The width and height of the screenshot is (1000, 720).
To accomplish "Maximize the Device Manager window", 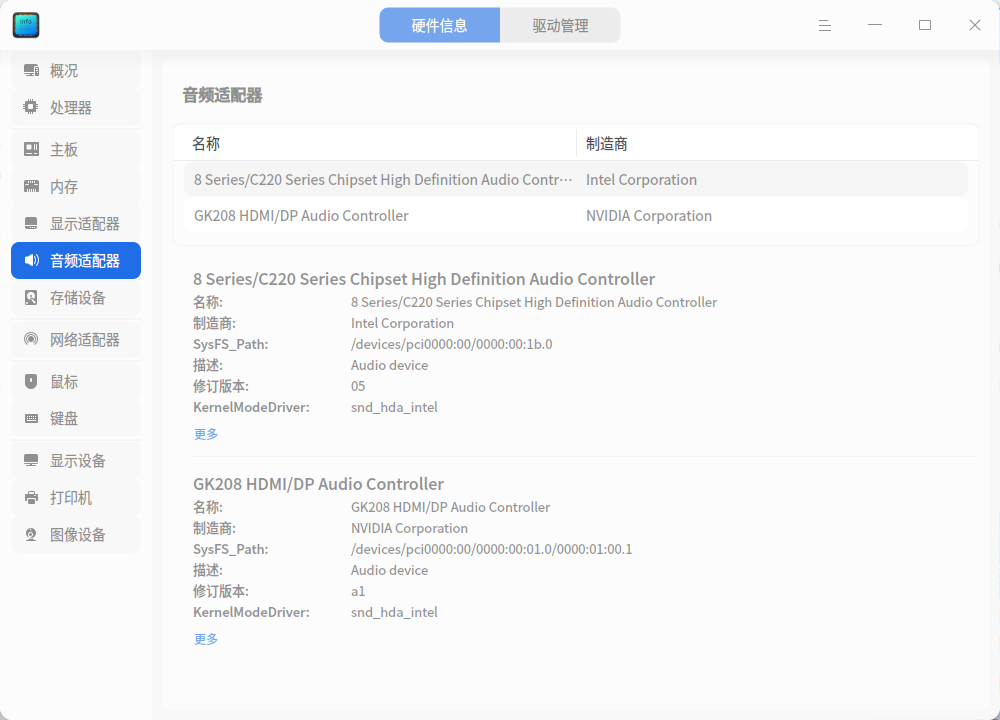I will coord(925,26).
